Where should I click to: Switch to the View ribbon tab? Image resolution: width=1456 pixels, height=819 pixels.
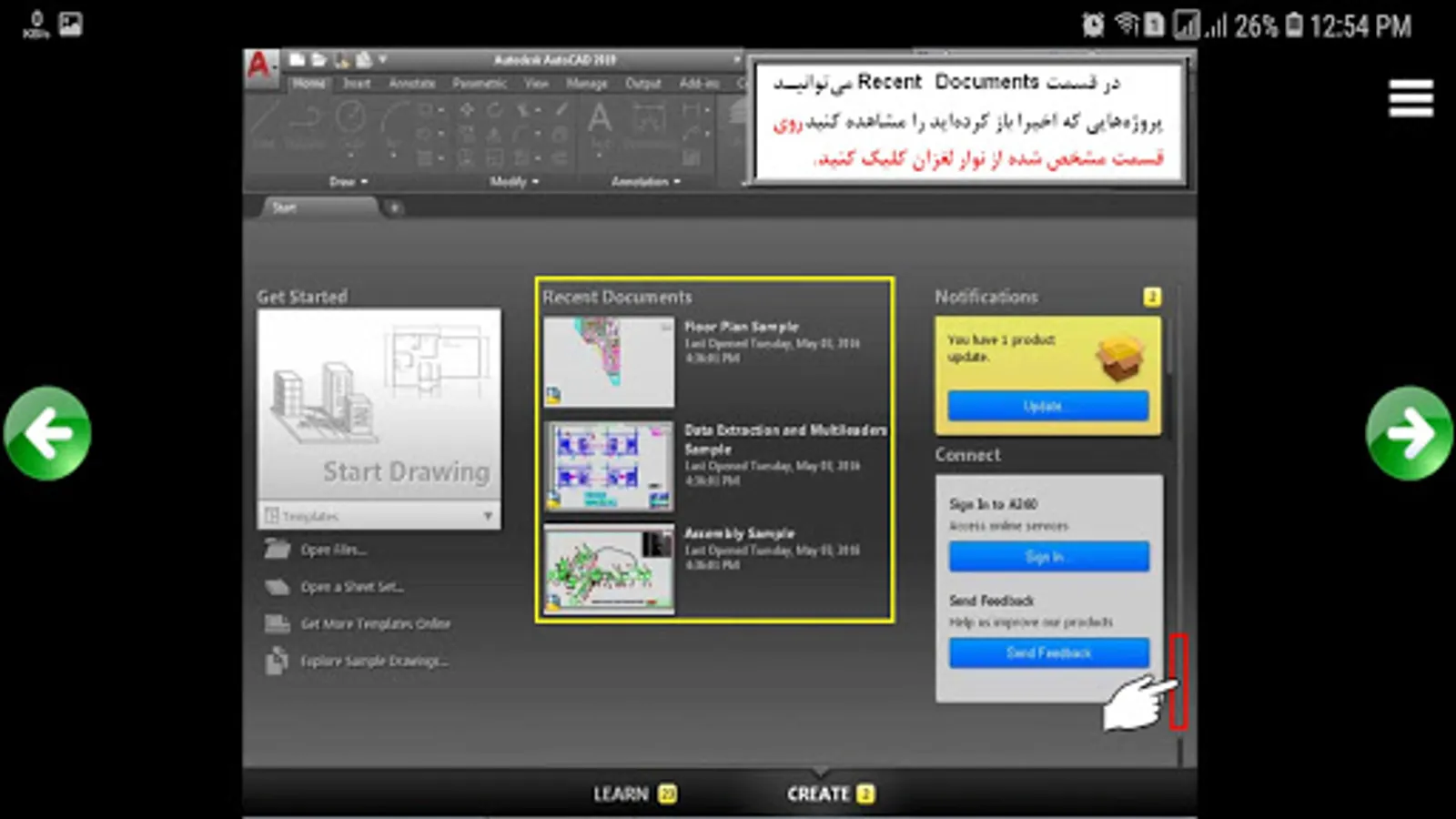pos(536,84)
